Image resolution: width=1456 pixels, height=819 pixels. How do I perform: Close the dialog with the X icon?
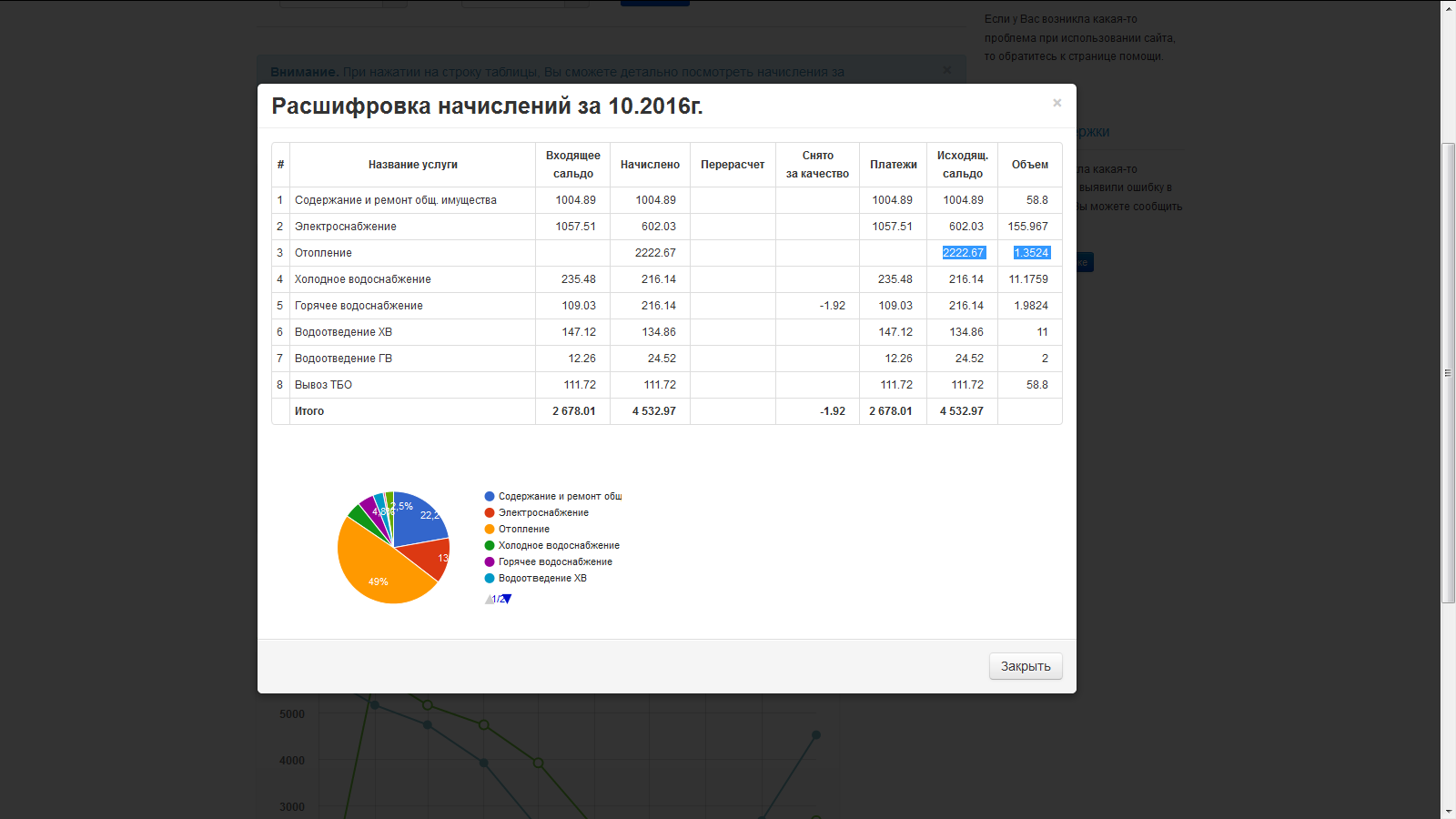coord(1057,103)
